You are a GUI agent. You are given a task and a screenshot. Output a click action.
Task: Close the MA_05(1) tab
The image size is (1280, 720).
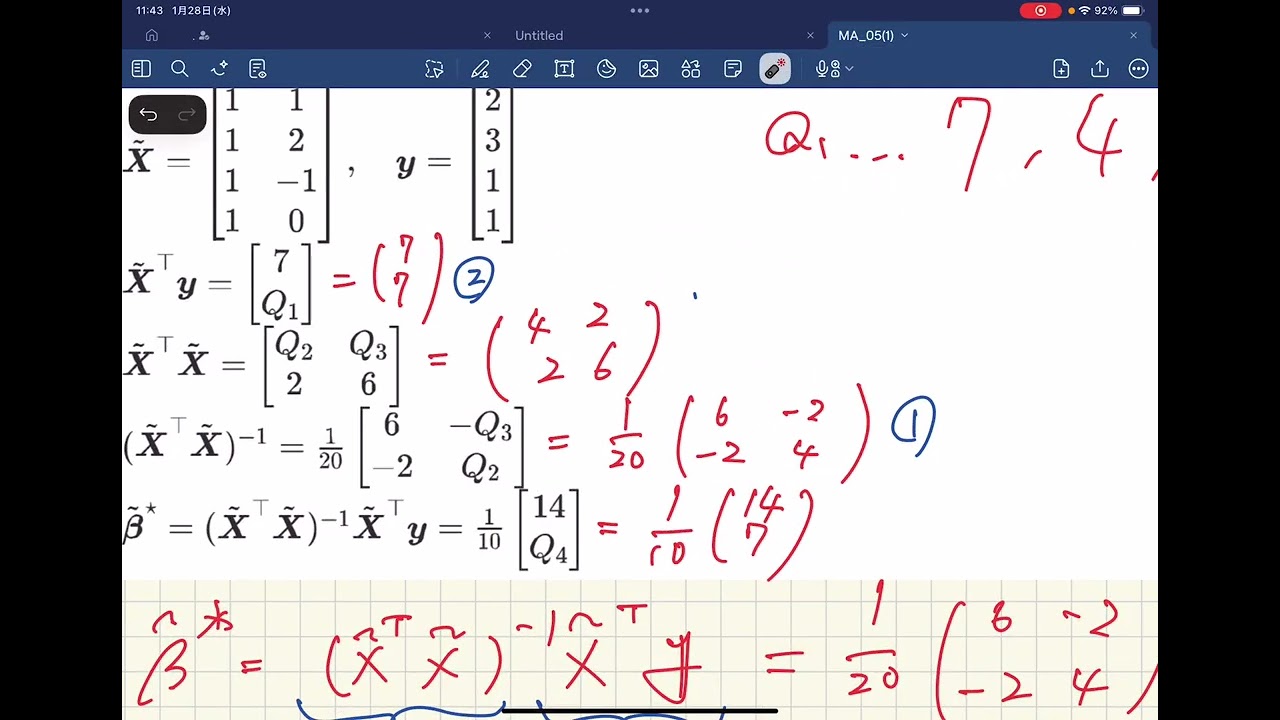coord(1133,35)
